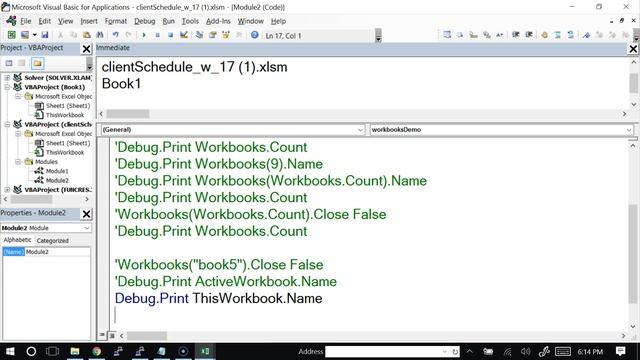This screenshot has width=640, height=360.
Task: Expand the Solver (SOLVER.XLAM) project node
Action: pos(7,78)
